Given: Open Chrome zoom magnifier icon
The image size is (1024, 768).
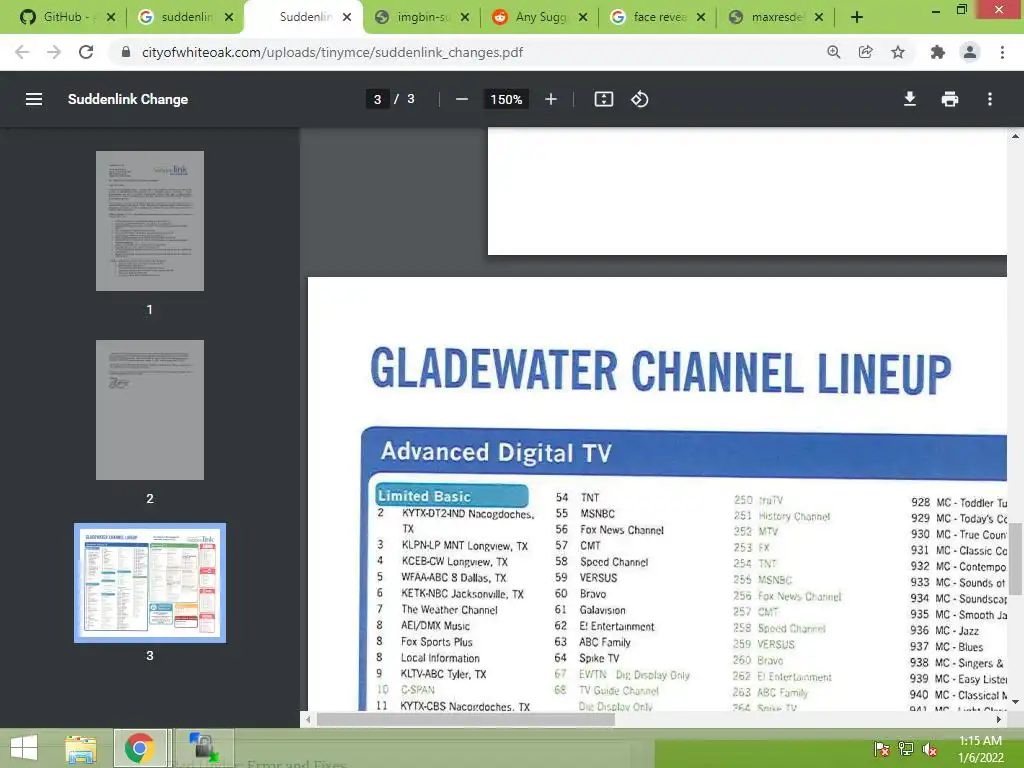Looking at the screenshot, I should tap(833, 52).
